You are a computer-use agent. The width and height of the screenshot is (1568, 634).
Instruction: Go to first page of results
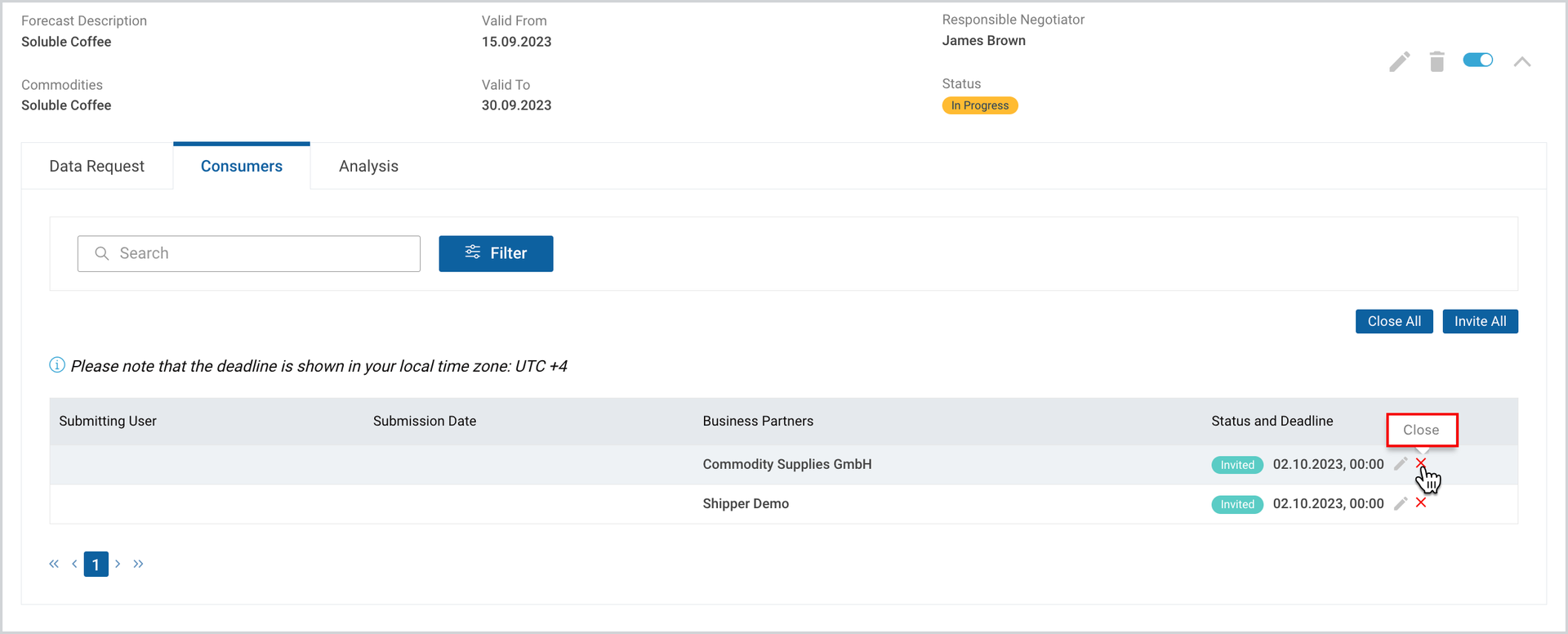point(54,564)
